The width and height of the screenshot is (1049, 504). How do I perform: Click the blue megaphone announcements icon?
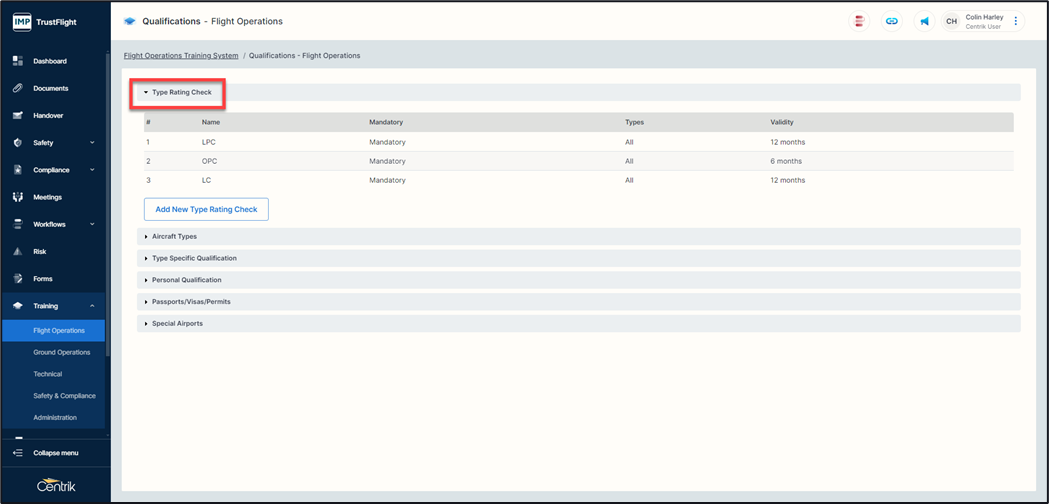tap(924, 21)
